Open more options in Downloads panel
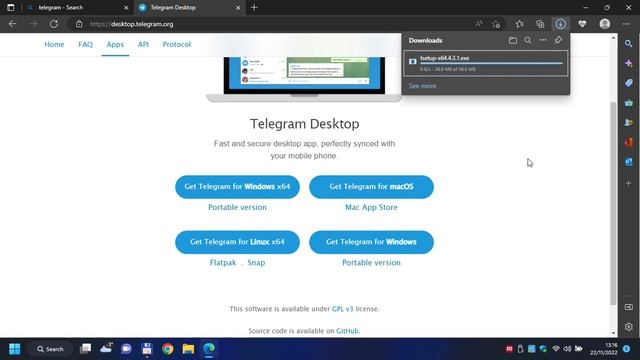 click(x=543, y=40)
